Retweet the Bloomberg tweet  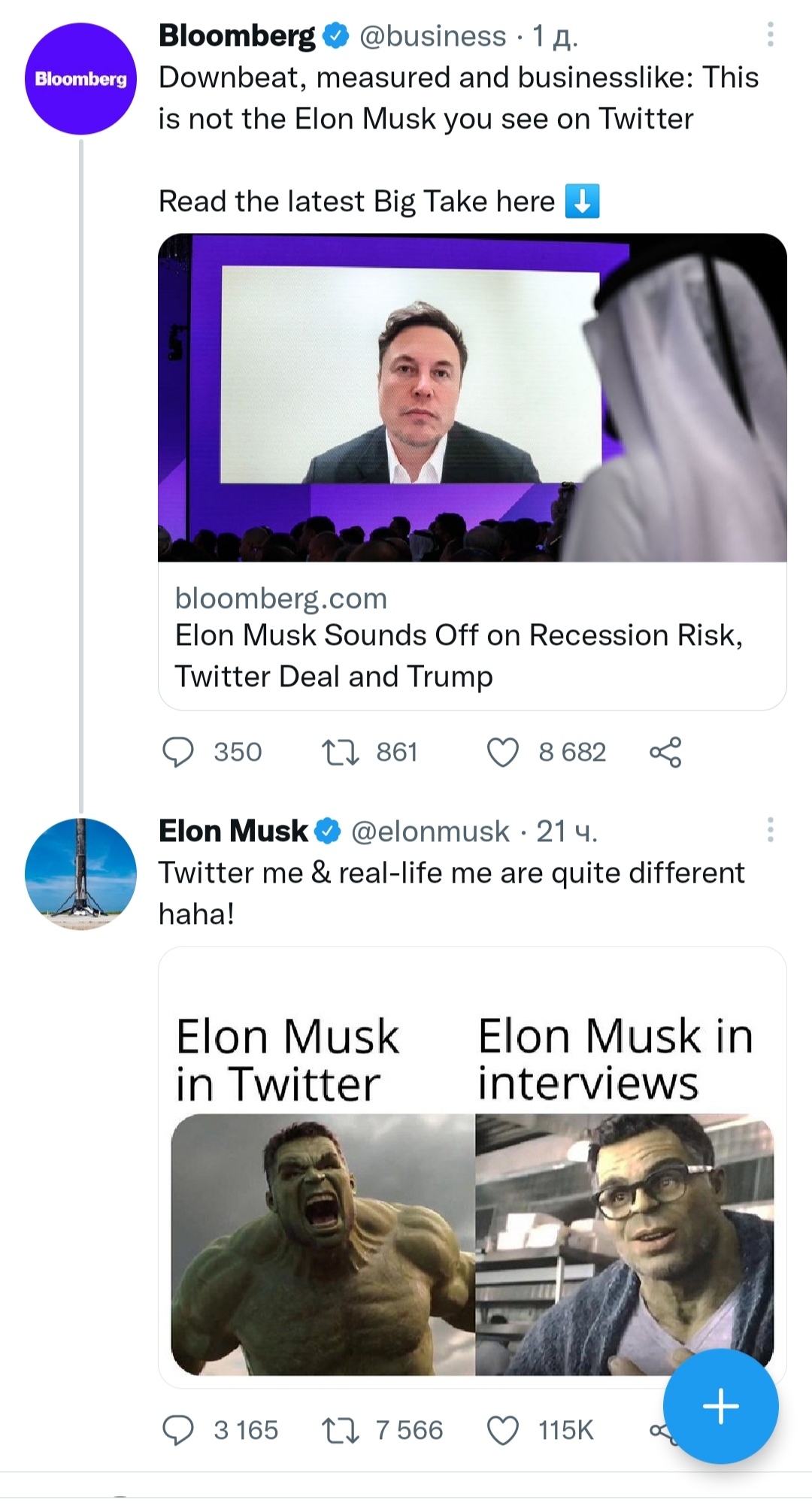pos(340,752)
